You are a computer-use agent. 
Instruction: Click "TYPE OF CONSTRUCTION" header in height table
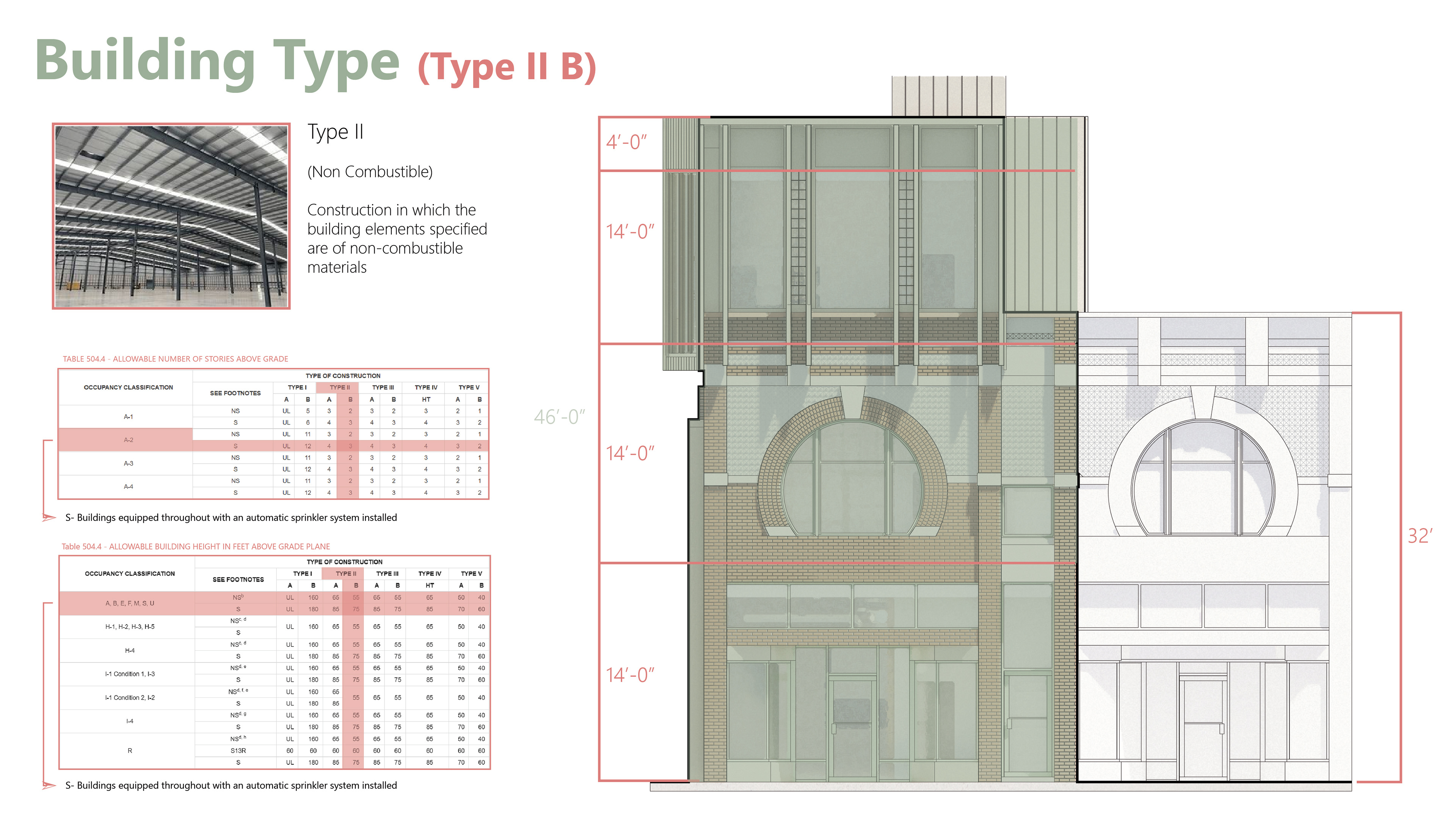[344, 562]
